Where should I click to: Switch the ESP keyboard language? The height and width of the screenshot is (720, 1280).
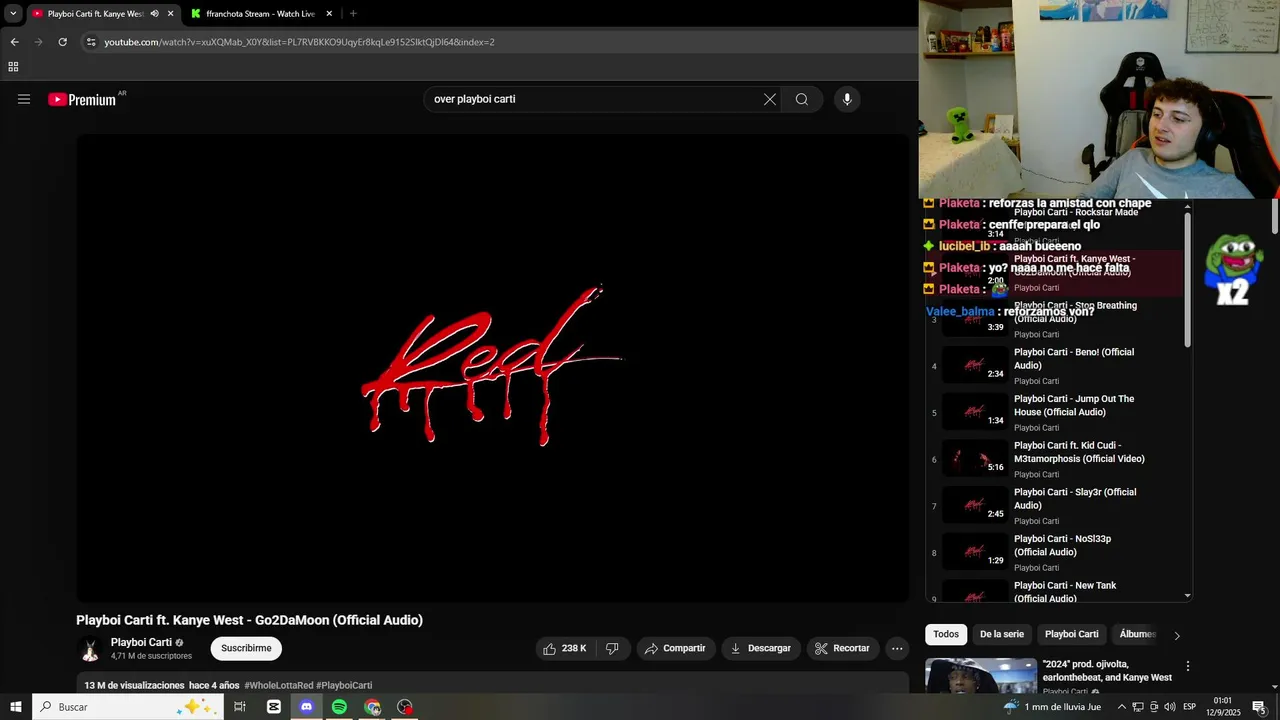point(1190,707)
